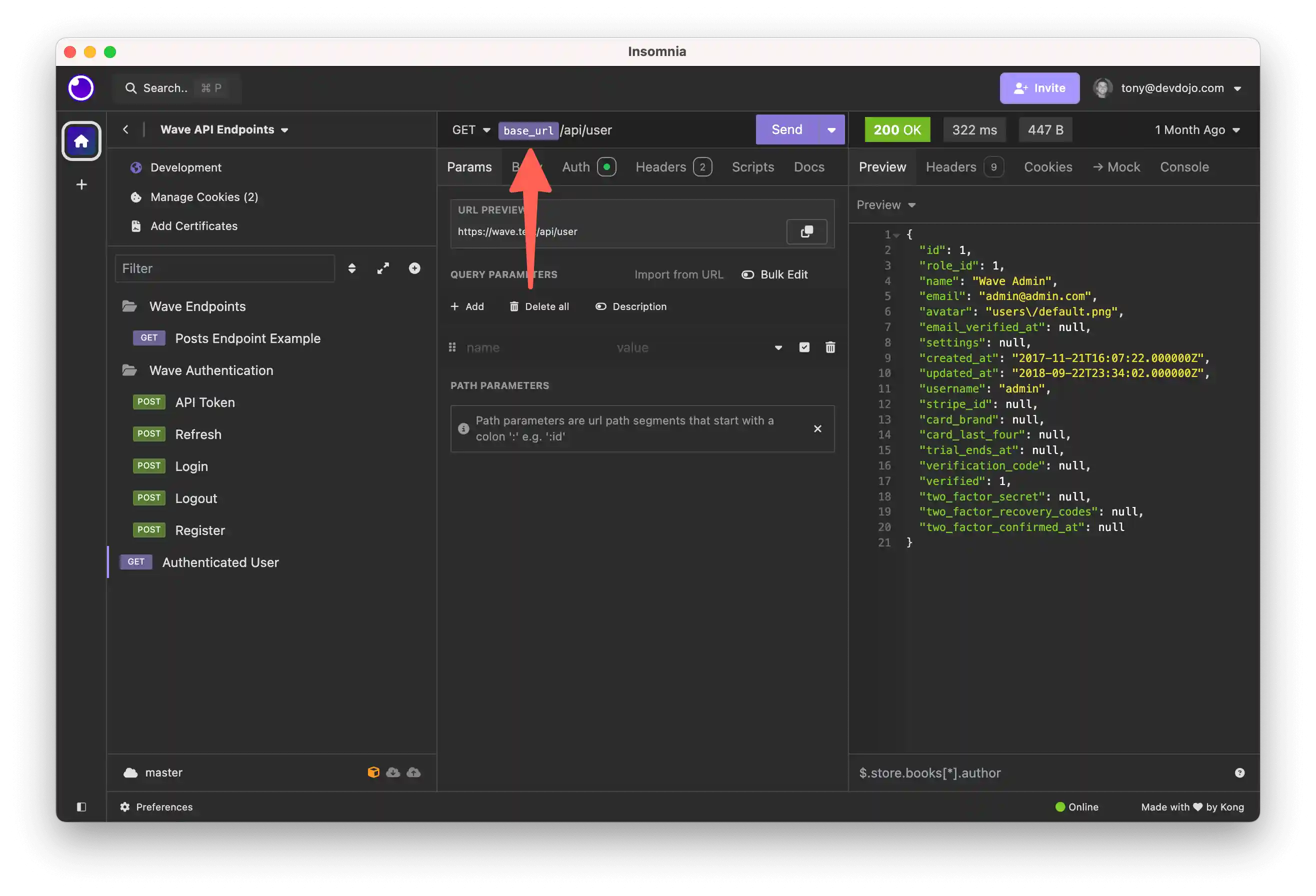Open the Cookies response tab

click(x=1047, y=167)
